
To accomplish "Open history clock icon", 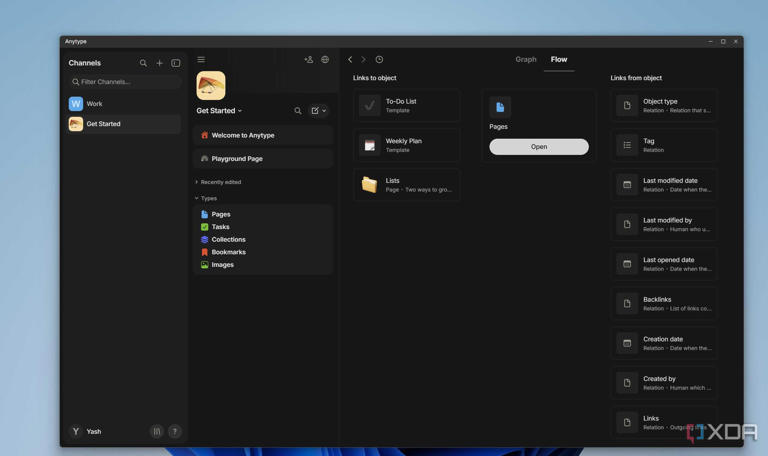I will click(x=379, y=59).
